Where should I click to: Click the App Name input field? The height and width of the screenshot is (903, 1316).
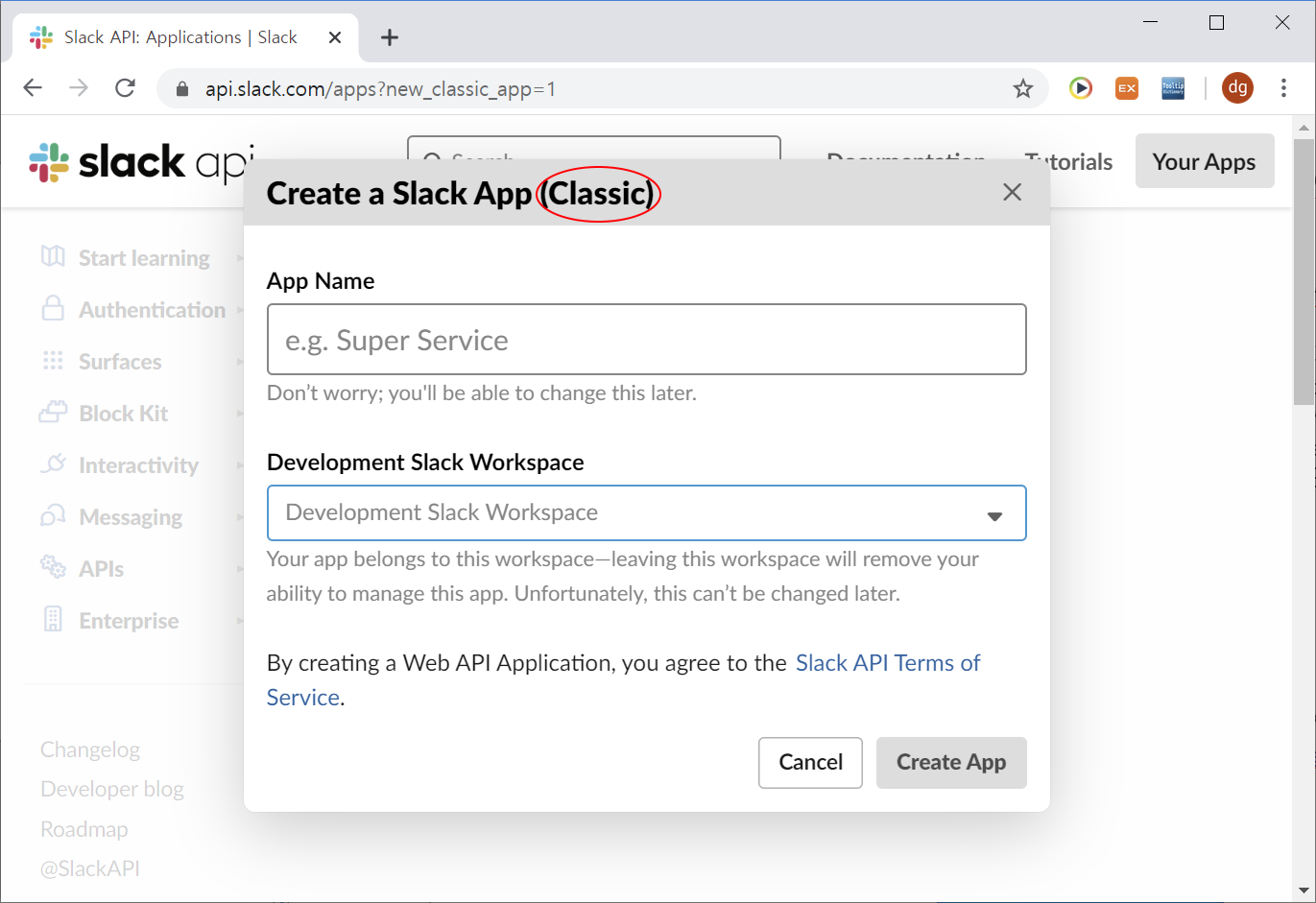tap(647, 340)
